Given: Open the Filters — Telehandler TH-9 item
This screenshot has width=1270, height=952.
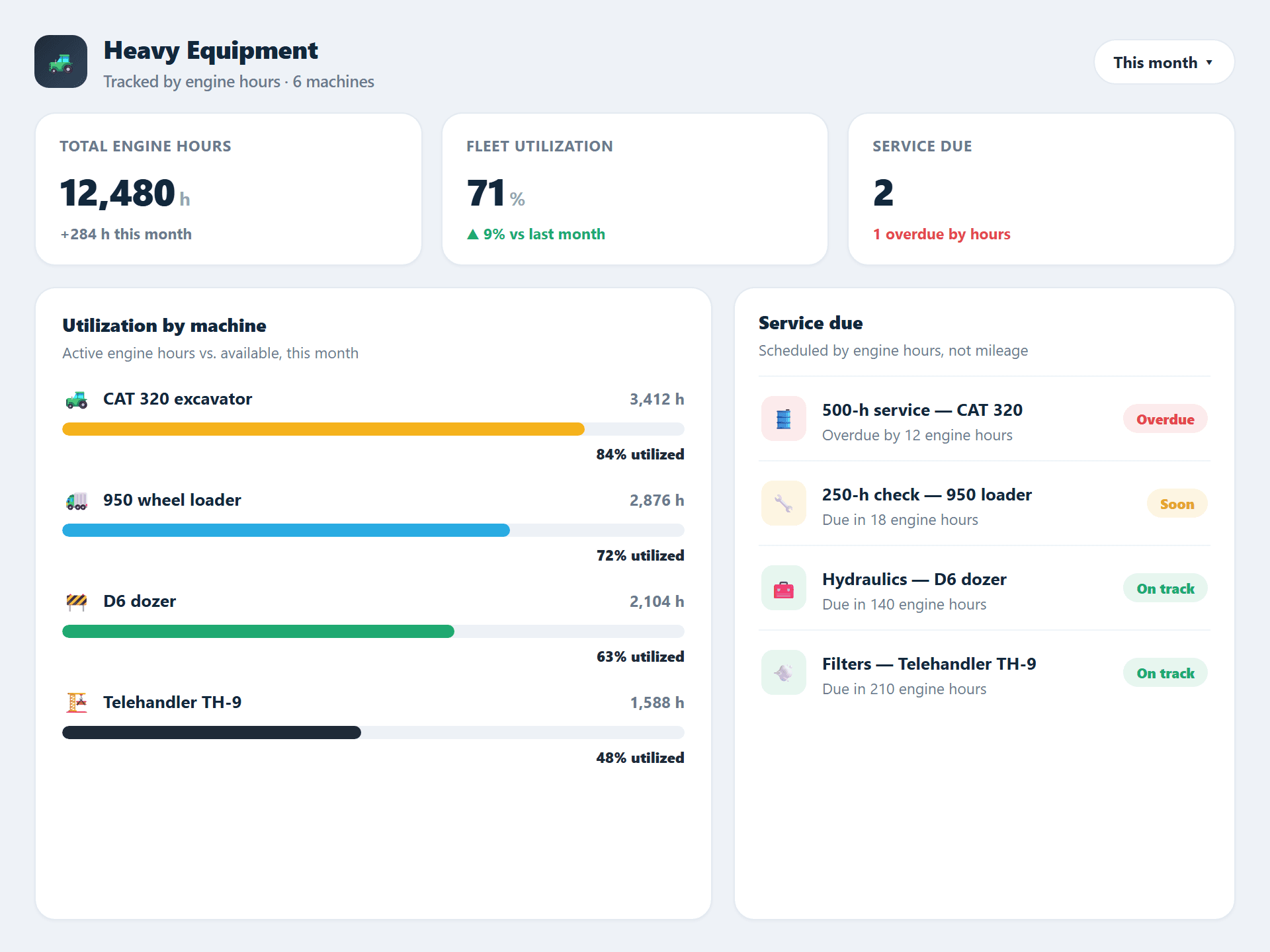Looking at the screenshot, I should click(984, 673).
